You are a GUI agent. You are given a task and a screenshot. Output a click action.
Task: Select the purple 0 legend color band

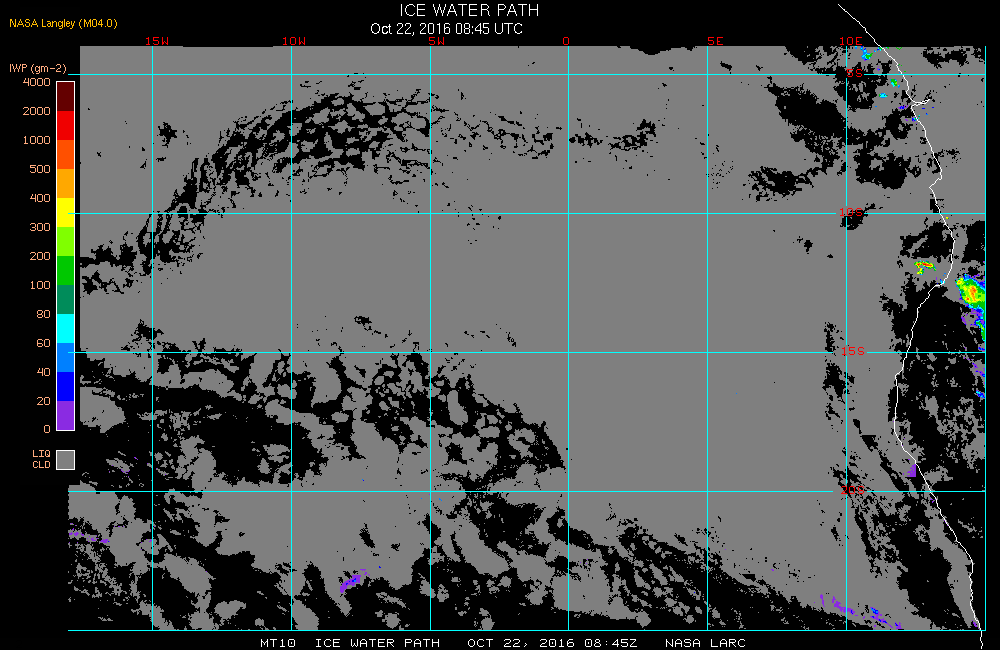pyautogui.click(x=66, y=415)
